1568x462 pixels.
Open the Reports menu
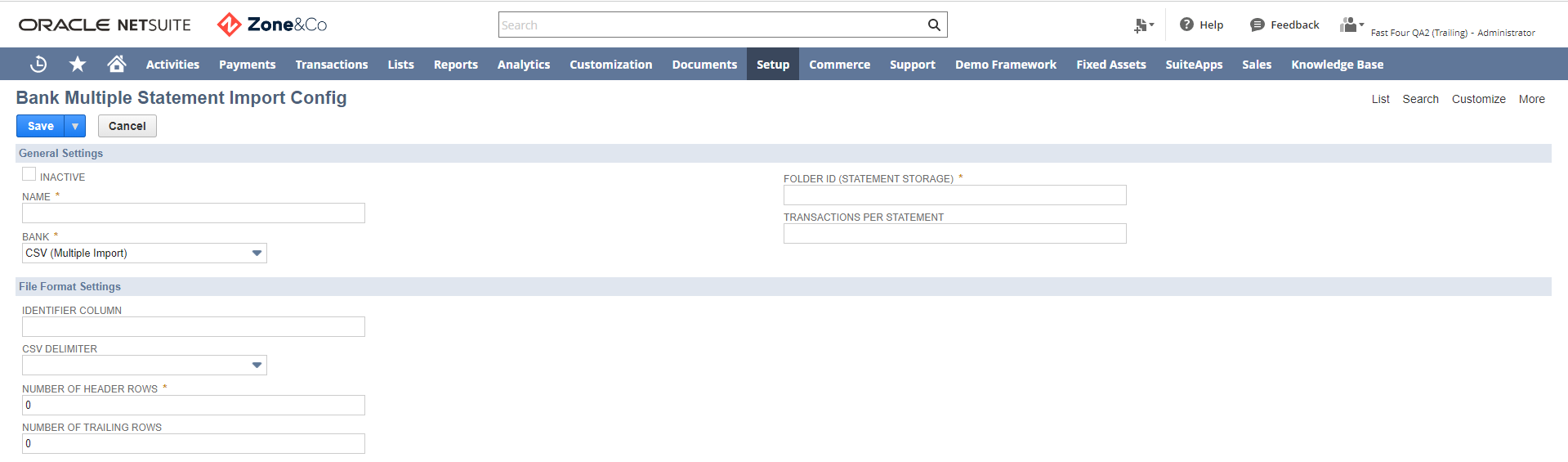[456, 64]
